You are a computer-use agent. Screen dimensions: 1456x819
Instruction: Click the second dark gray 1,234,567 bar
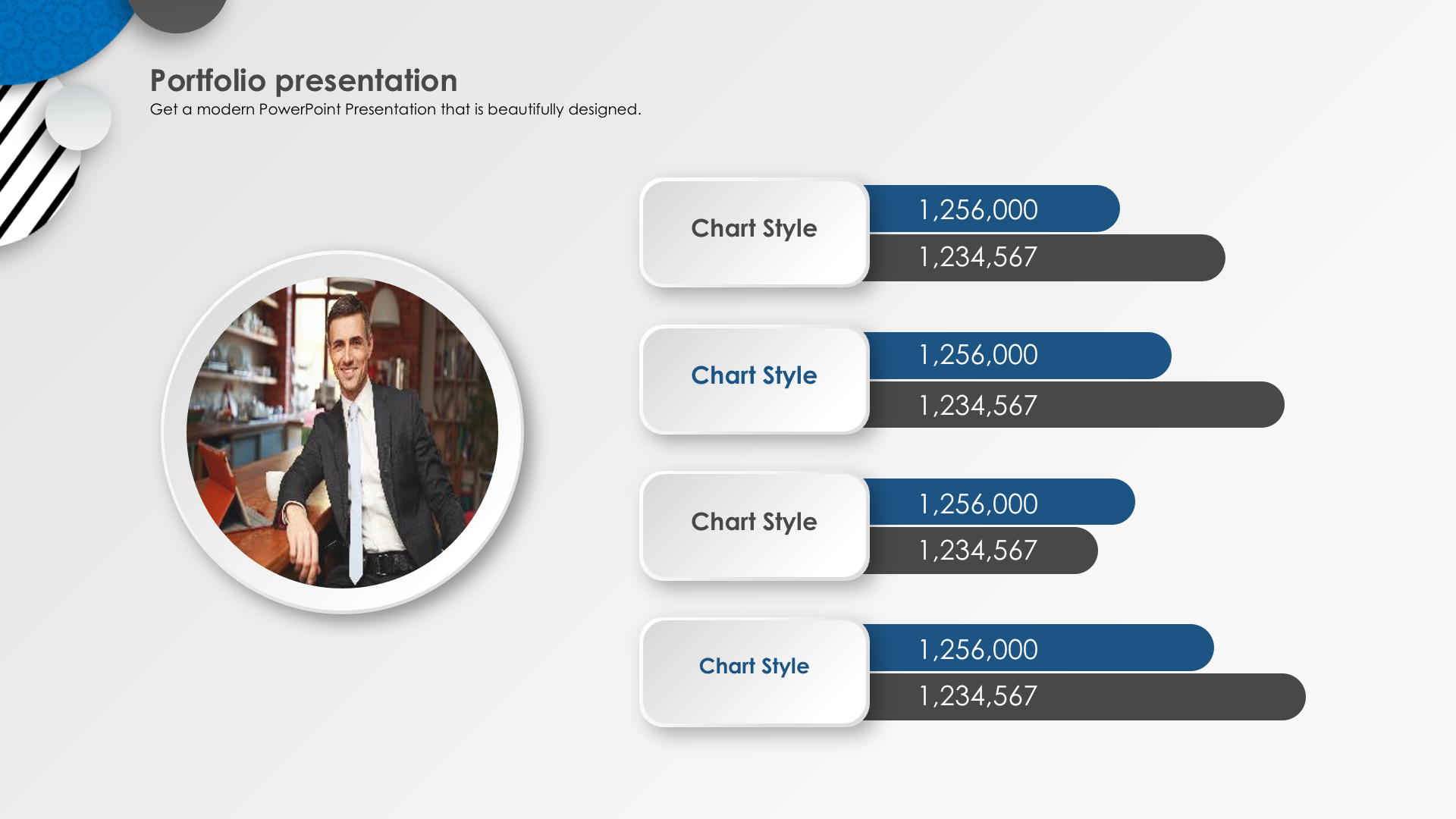tap(1076, 405)
